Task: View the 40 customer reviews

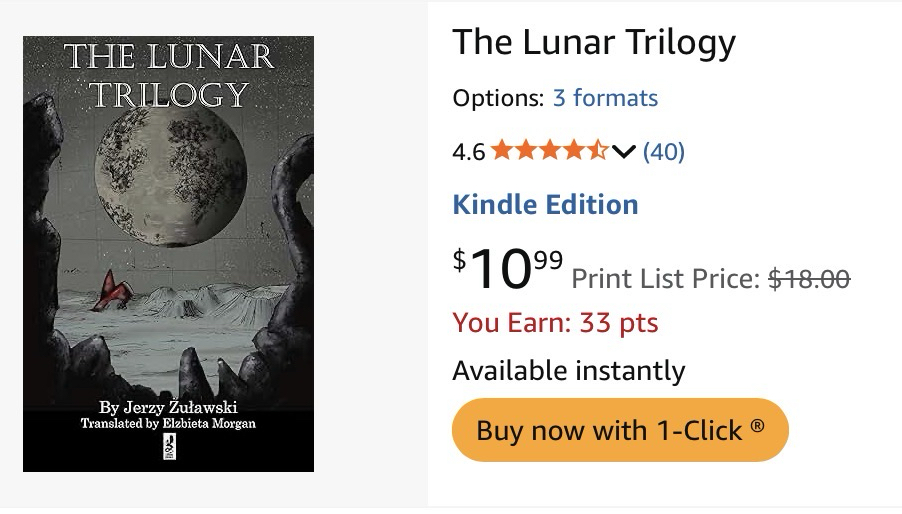Action: (x=663, y=152)
